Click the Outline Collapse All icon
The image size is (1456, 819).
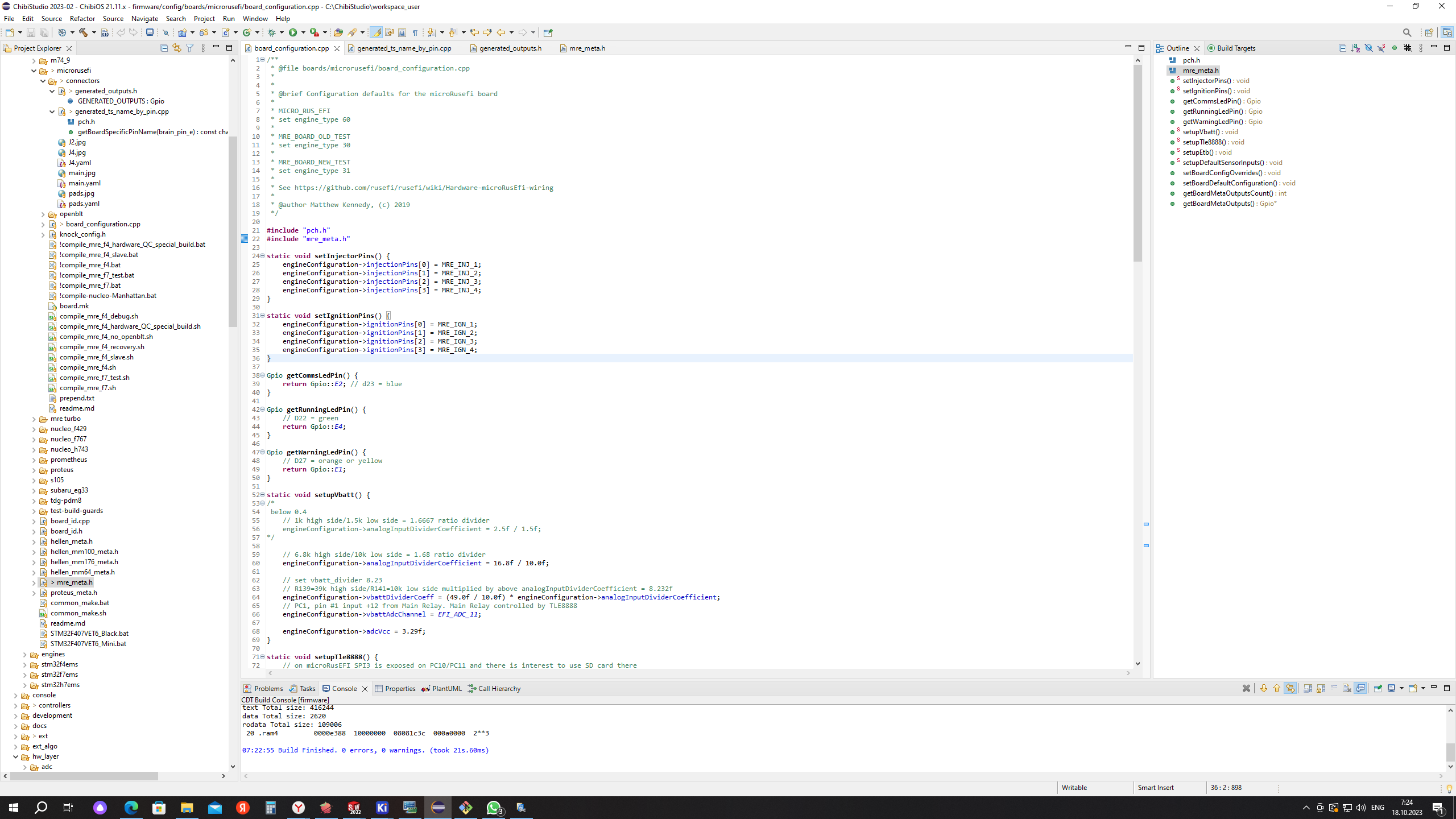1343,48
